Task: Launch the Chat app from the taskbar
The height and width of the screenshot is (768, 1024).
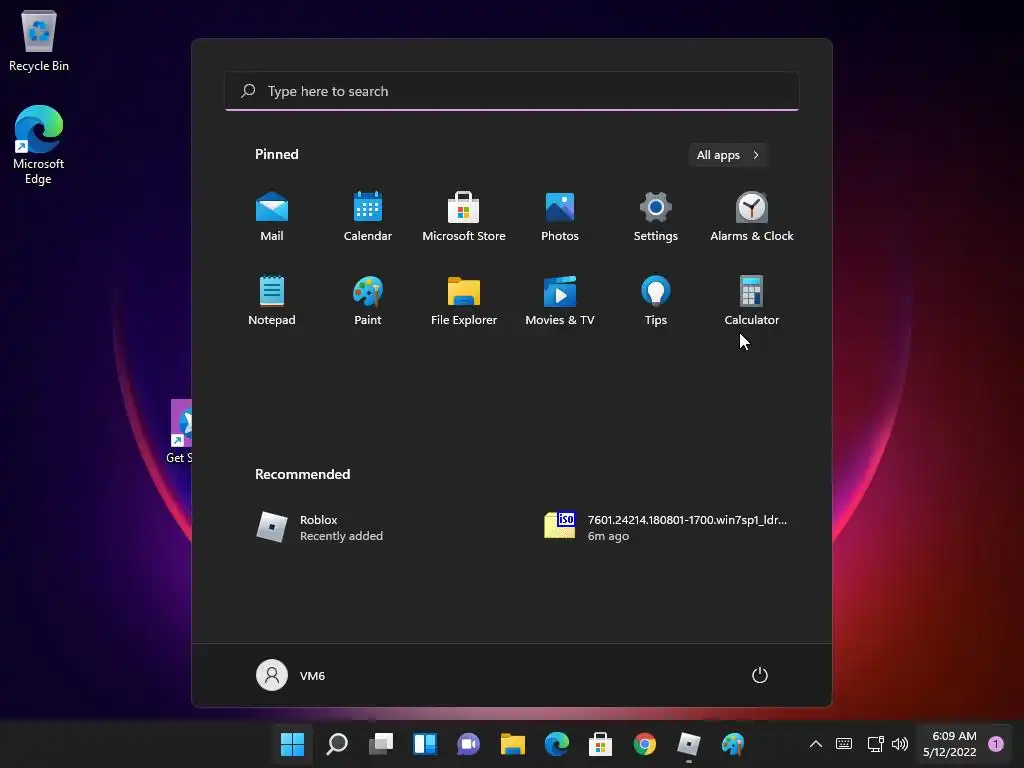Action: tap(468, 744)
